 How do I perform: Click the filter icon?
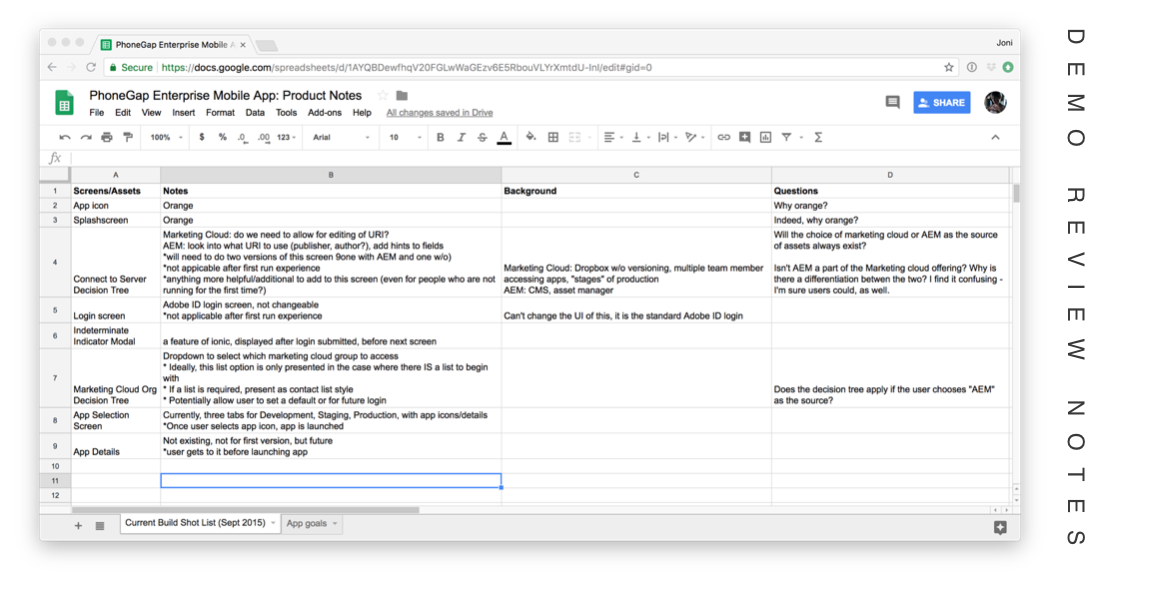coord(786,137)
